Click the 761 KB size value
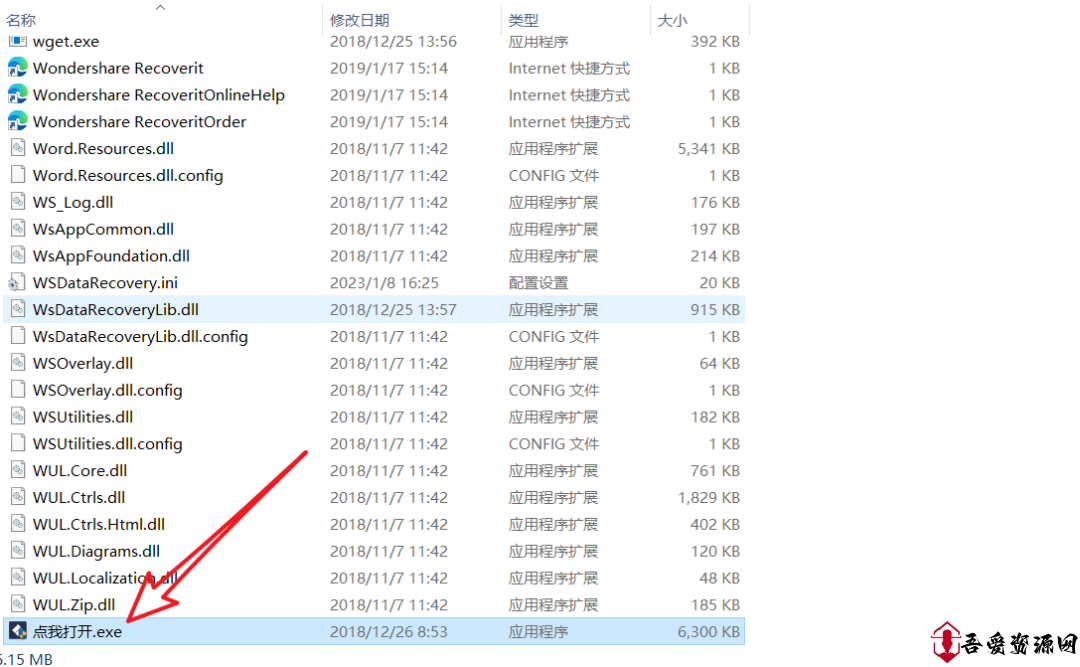This screenshot has height=667, width=1080. click(x=716, y=471)
